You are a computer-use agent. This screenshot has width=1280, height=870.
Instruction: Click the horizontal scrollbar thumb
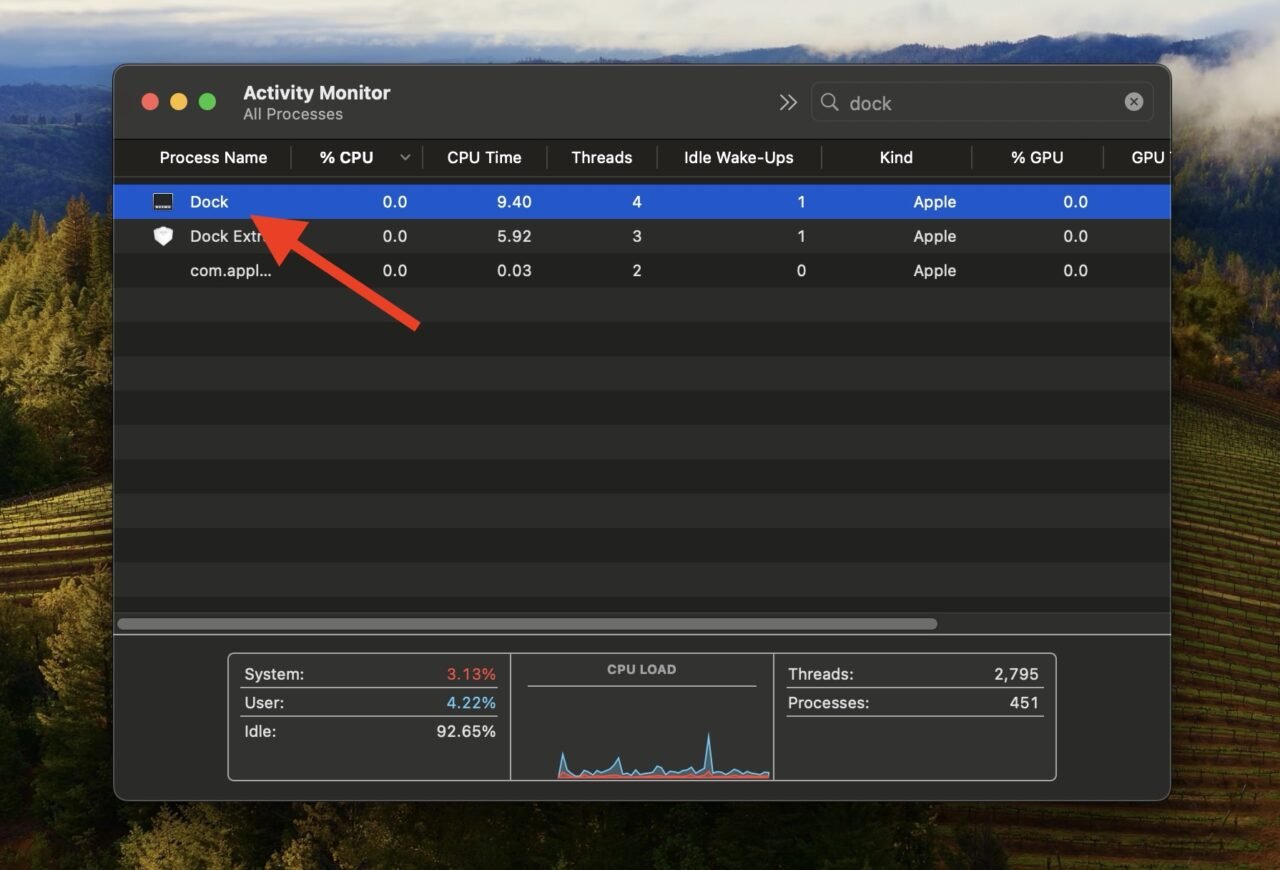pyautogui.click(x=527, y=624)
